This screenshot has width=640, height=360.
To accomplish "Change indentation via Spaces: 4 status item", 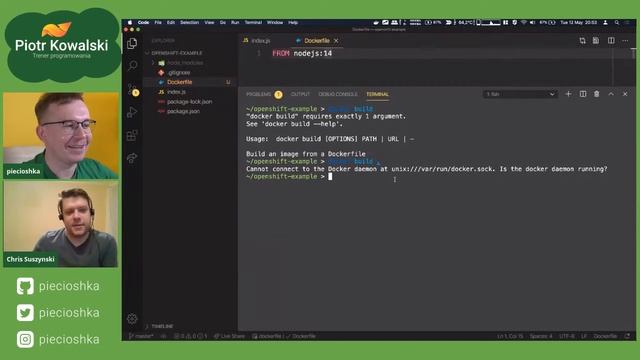I will point(541,336).
